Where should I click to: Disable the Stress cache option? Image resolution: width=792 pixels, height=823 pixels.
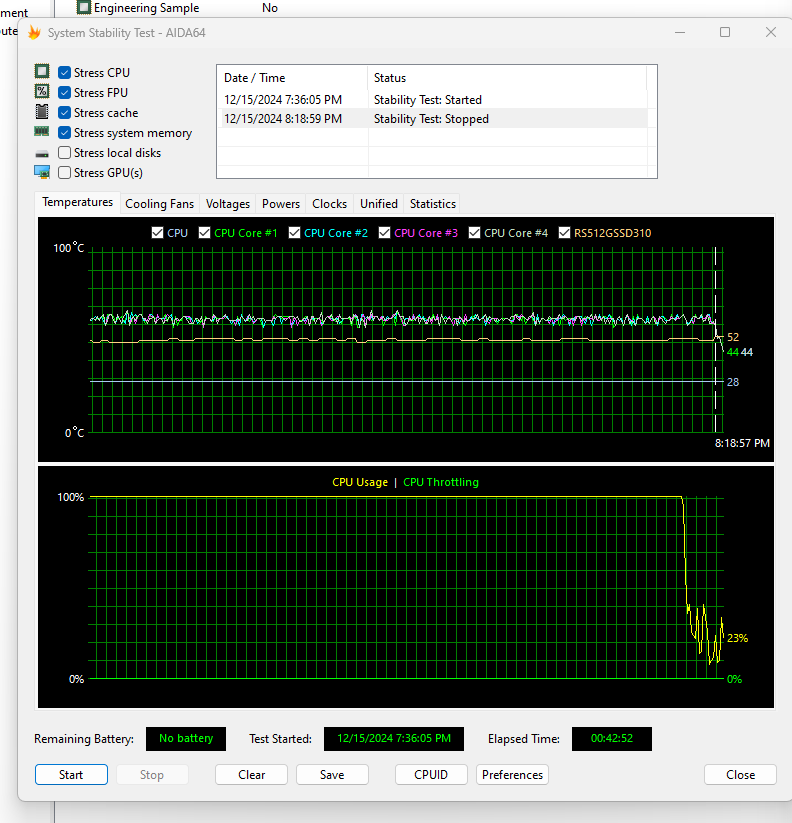pyautogui.click(x=65, y=113)
